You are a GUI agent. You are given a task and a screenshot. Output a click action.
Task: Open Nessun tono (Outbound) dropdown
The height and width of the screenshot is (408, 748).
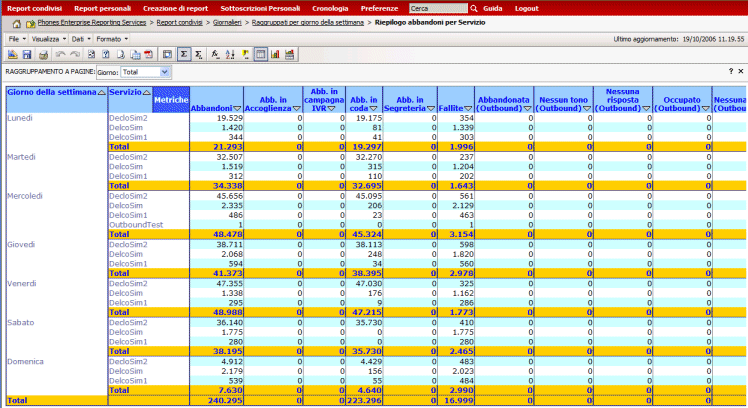587,109
